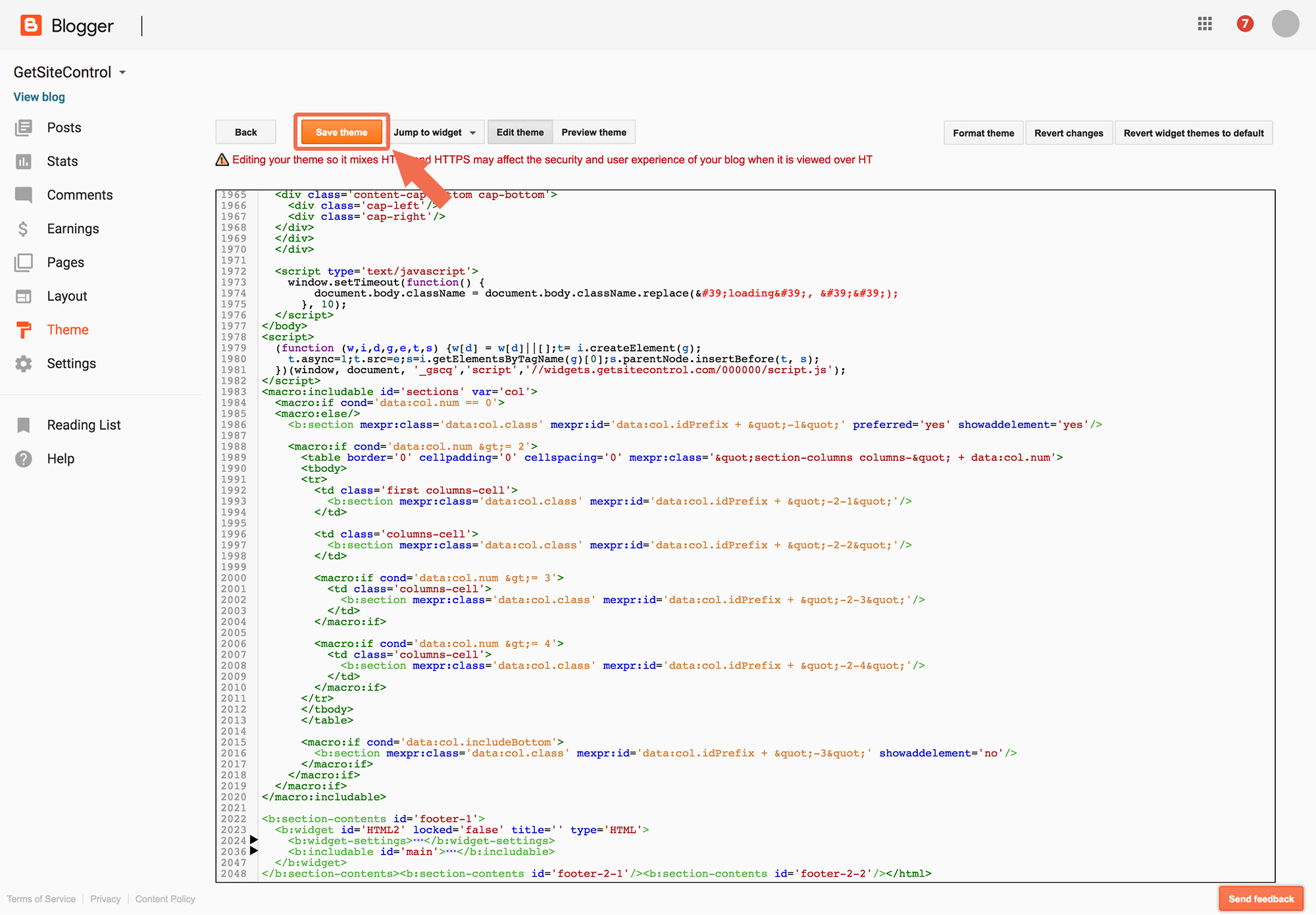Select Theme in the sidebar menu
1316x915 pixels.
pyautogui.click(x=68, y=329)
